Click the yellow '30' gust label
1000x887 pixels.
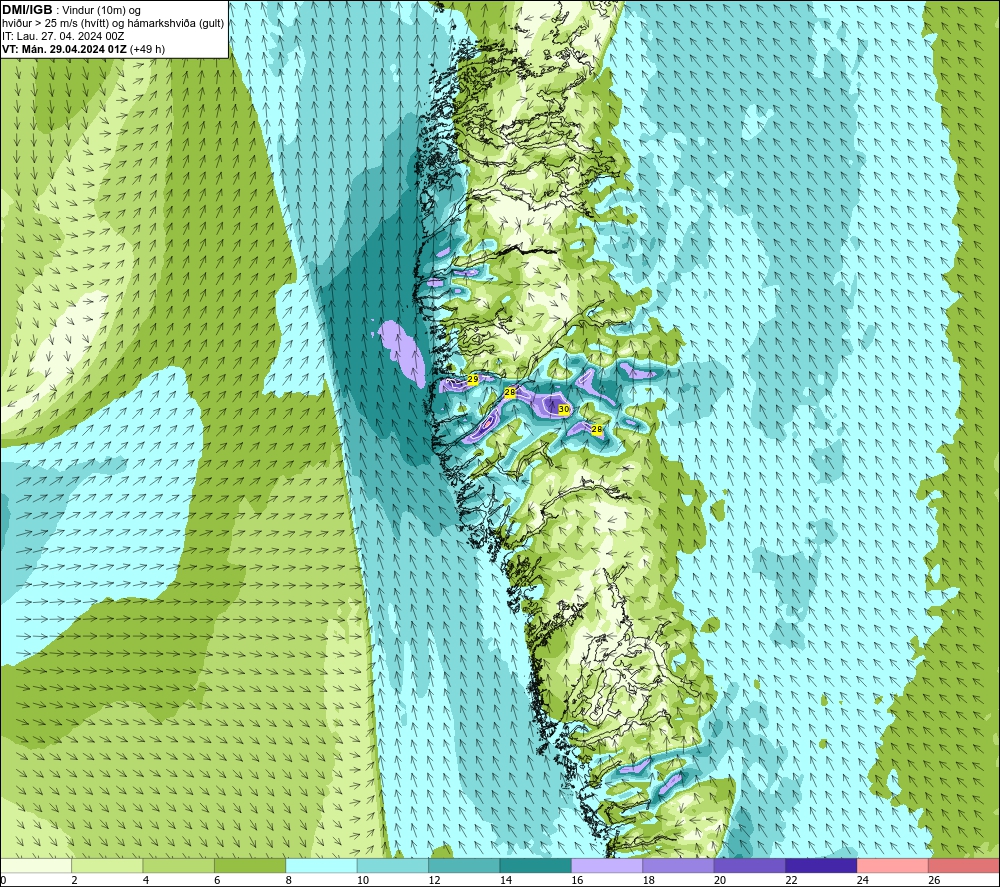pyautogui.click(x=564, y=409)
